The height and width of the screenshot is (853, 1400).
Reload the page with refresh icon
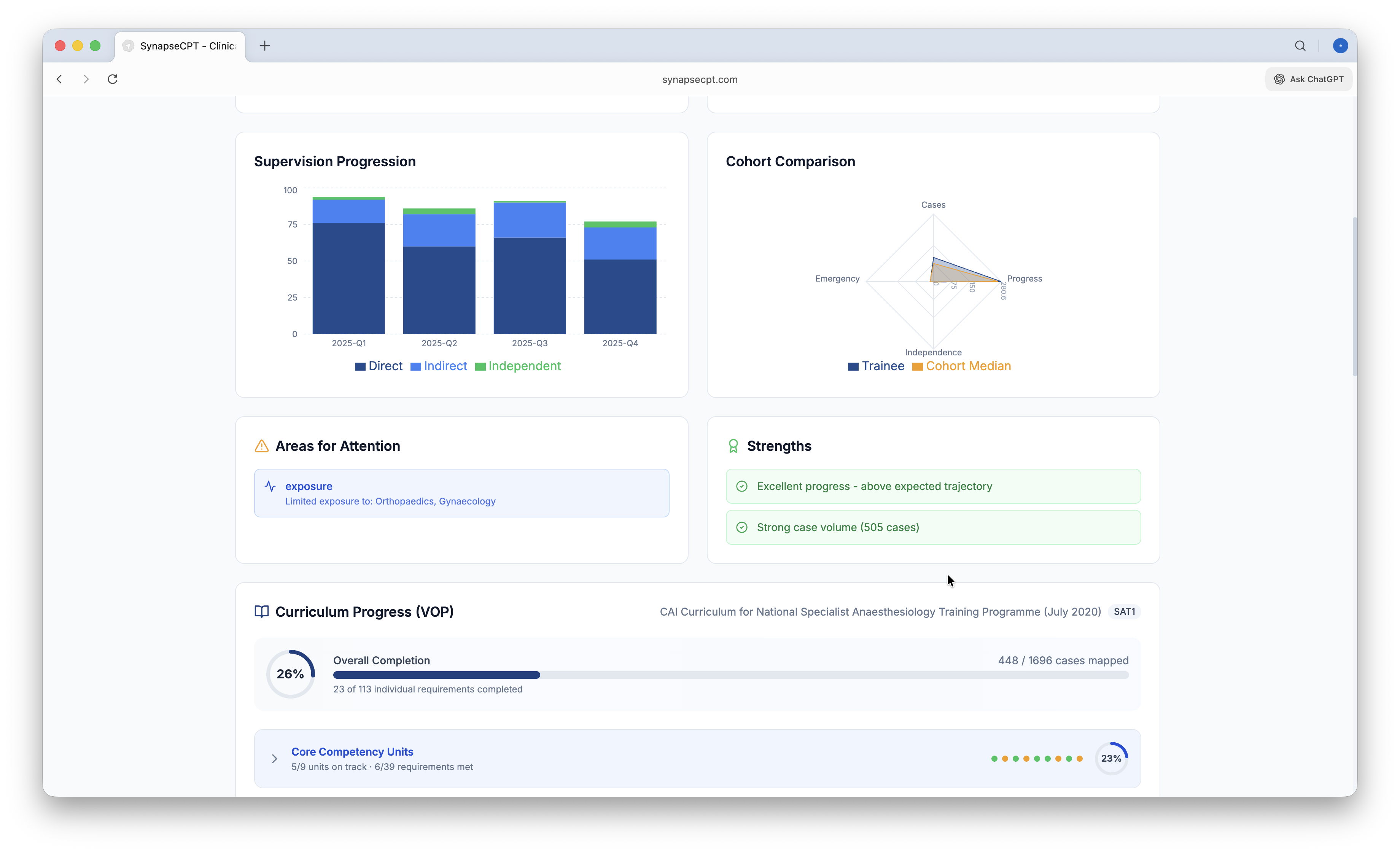[x=113, y=79]
